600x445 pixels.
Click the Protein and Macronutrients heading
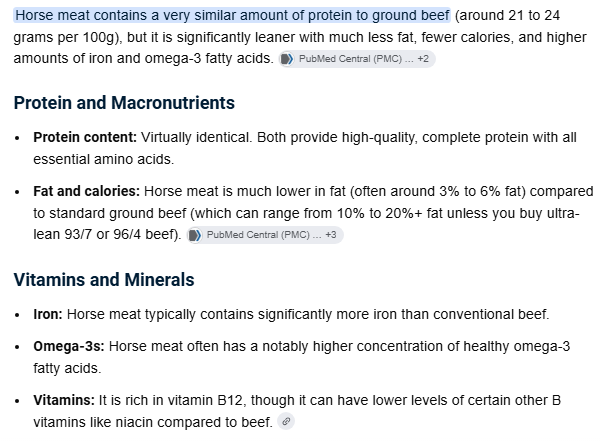[124, 103]
